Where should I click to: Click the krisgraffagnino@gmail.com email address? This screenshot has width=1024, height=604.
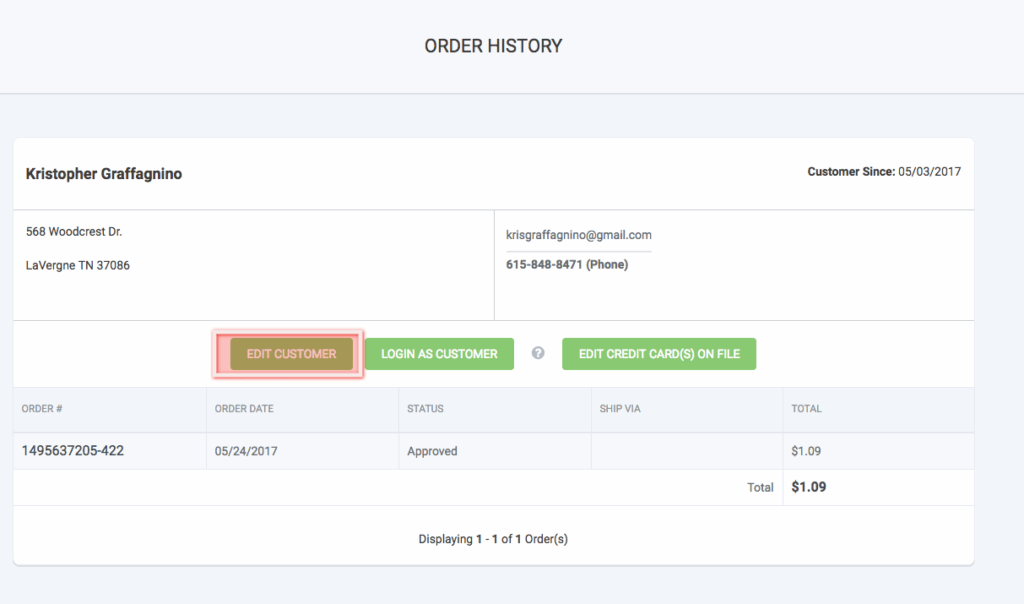pos(579,235)
